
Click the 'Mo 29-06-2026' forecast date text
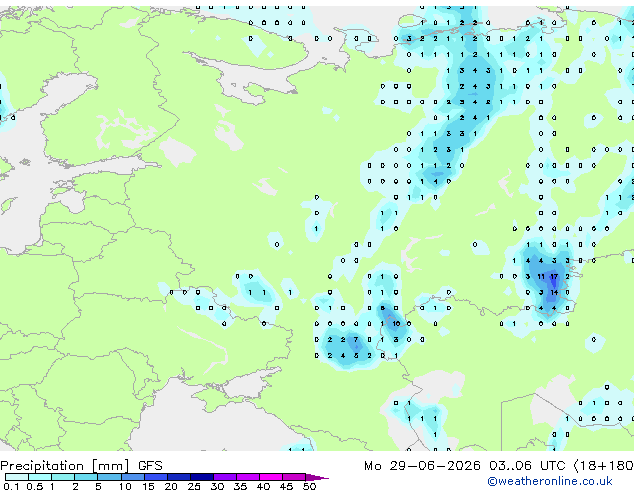[x=422, y=466]
